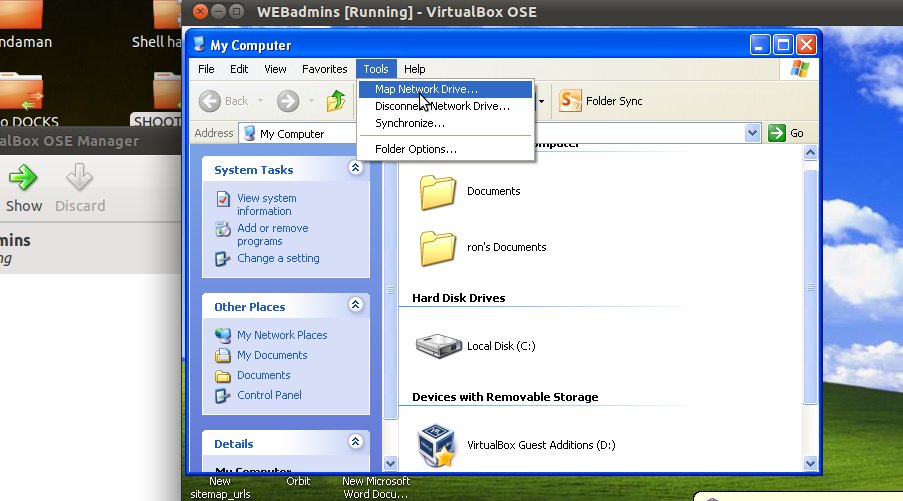
Task: Open the File menu
Action: pos(206,69)
